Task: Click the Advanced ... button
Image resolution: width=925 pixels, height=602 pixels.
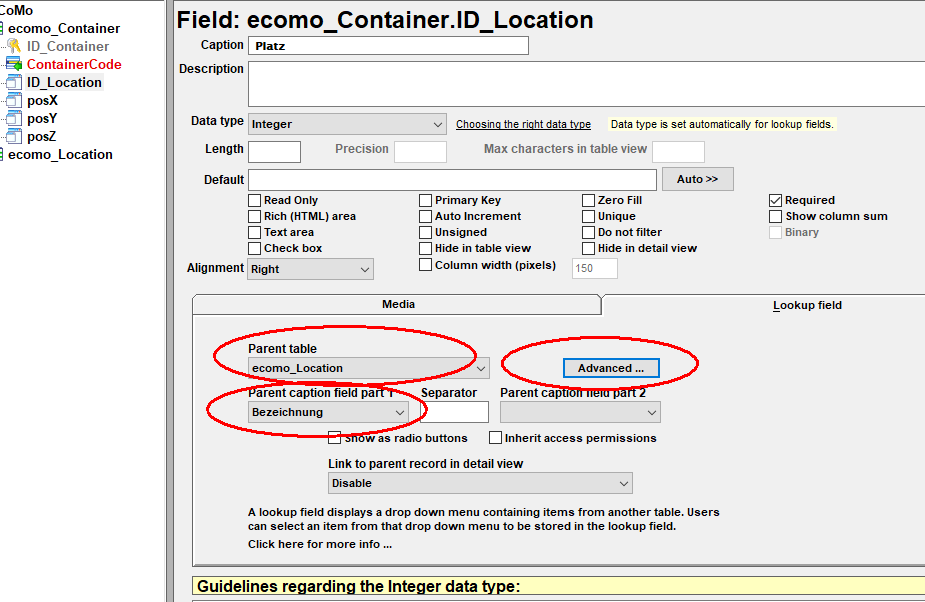Action: 611,368
